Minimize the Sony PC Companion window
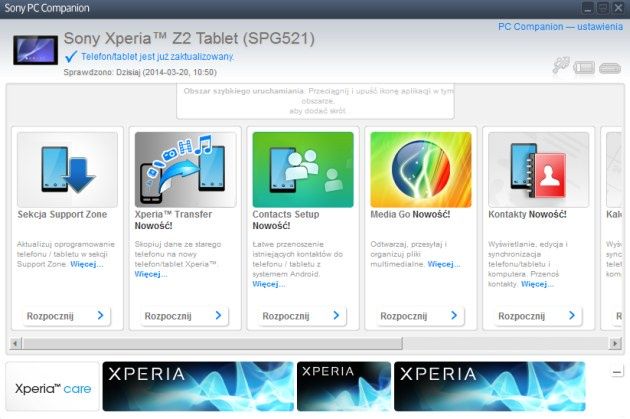Viewport: 630px width, 419px height. point(588,8)
